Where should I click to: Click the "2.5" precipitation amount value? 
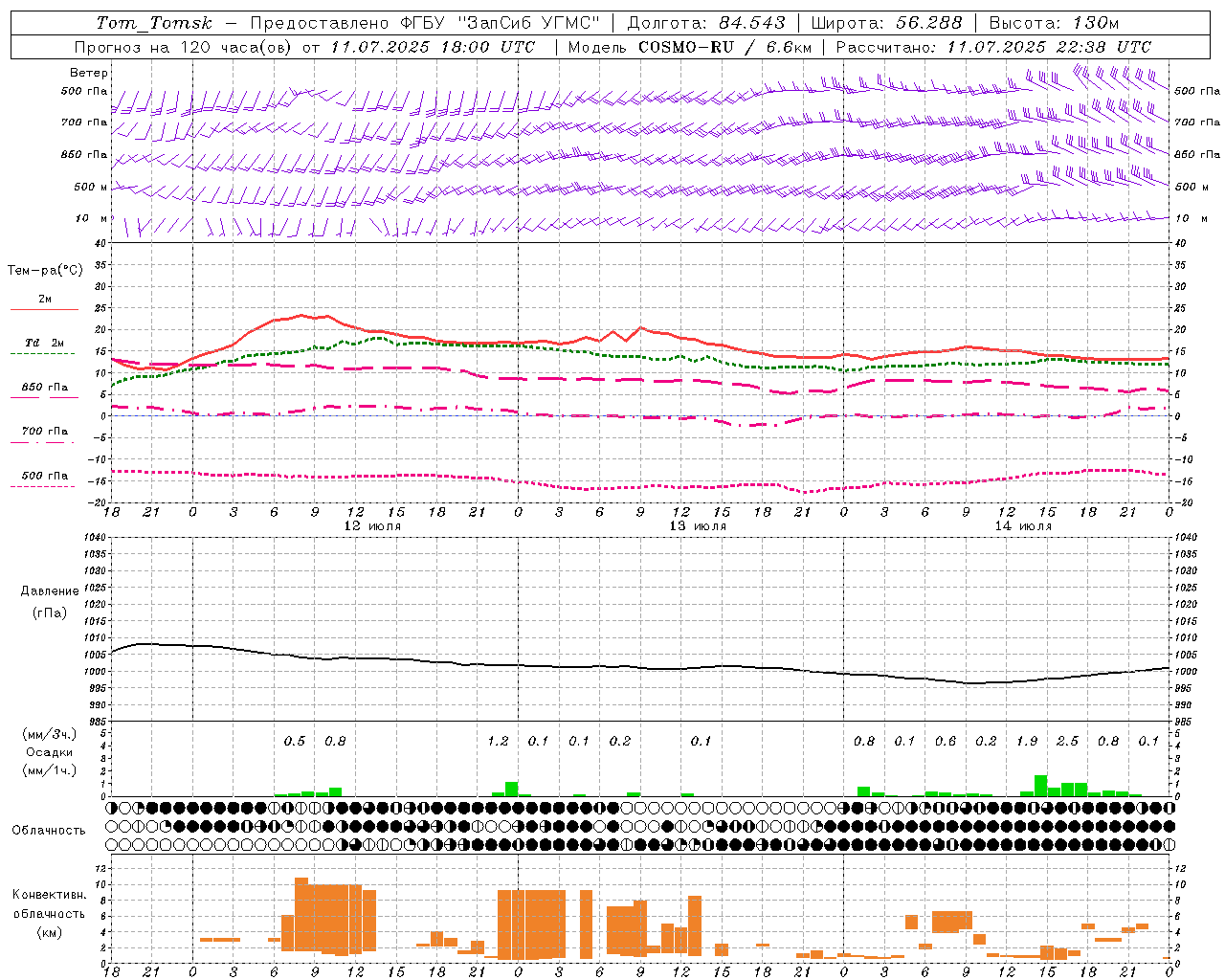pyautogui.click(x=1067, y=741)
